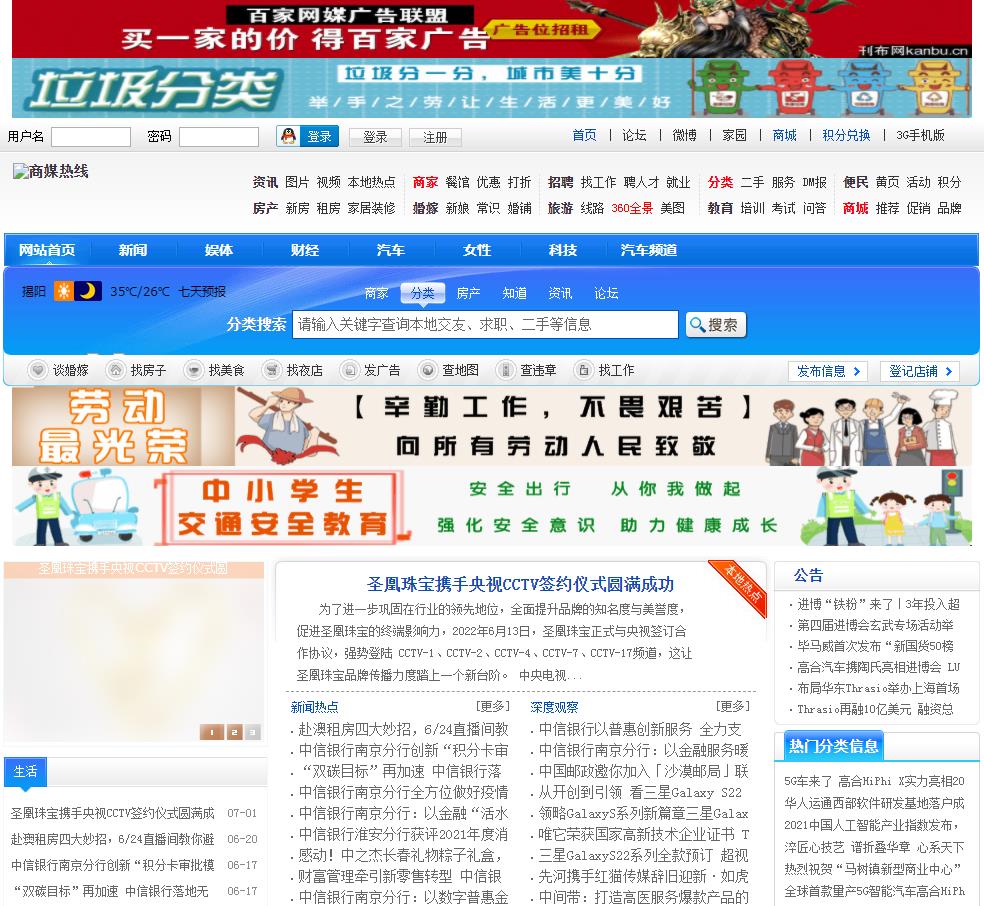The height and width of the screenshot is (906, 984).
Task: Click the moon night weather icon
Action: pyautogui.click(x=88, y=291)
